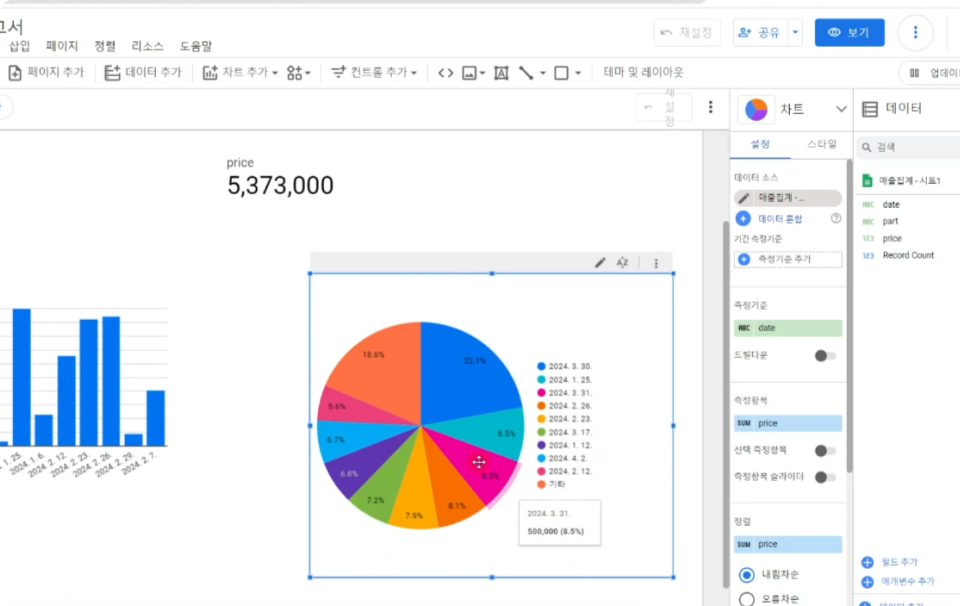Click the sort price chip
Image resolution: width=960 pixels, height=606 pixels.
(788, 544)
